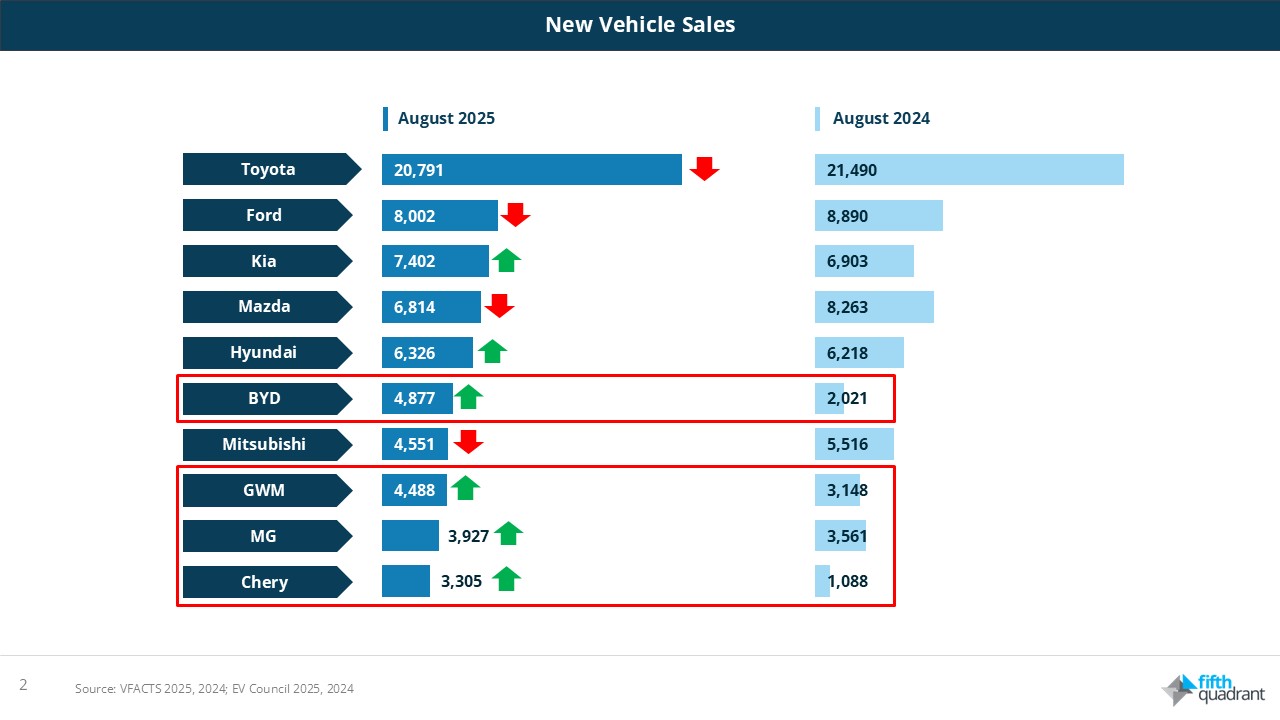Click the green up arrow beside Chery

(506, 579)
